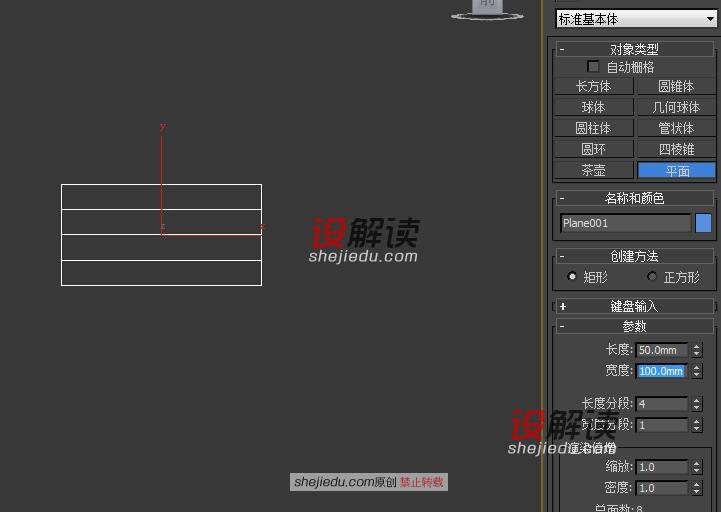Click the highlighted 平面 button
Viewport: 721px width, 512px height.
676,171
